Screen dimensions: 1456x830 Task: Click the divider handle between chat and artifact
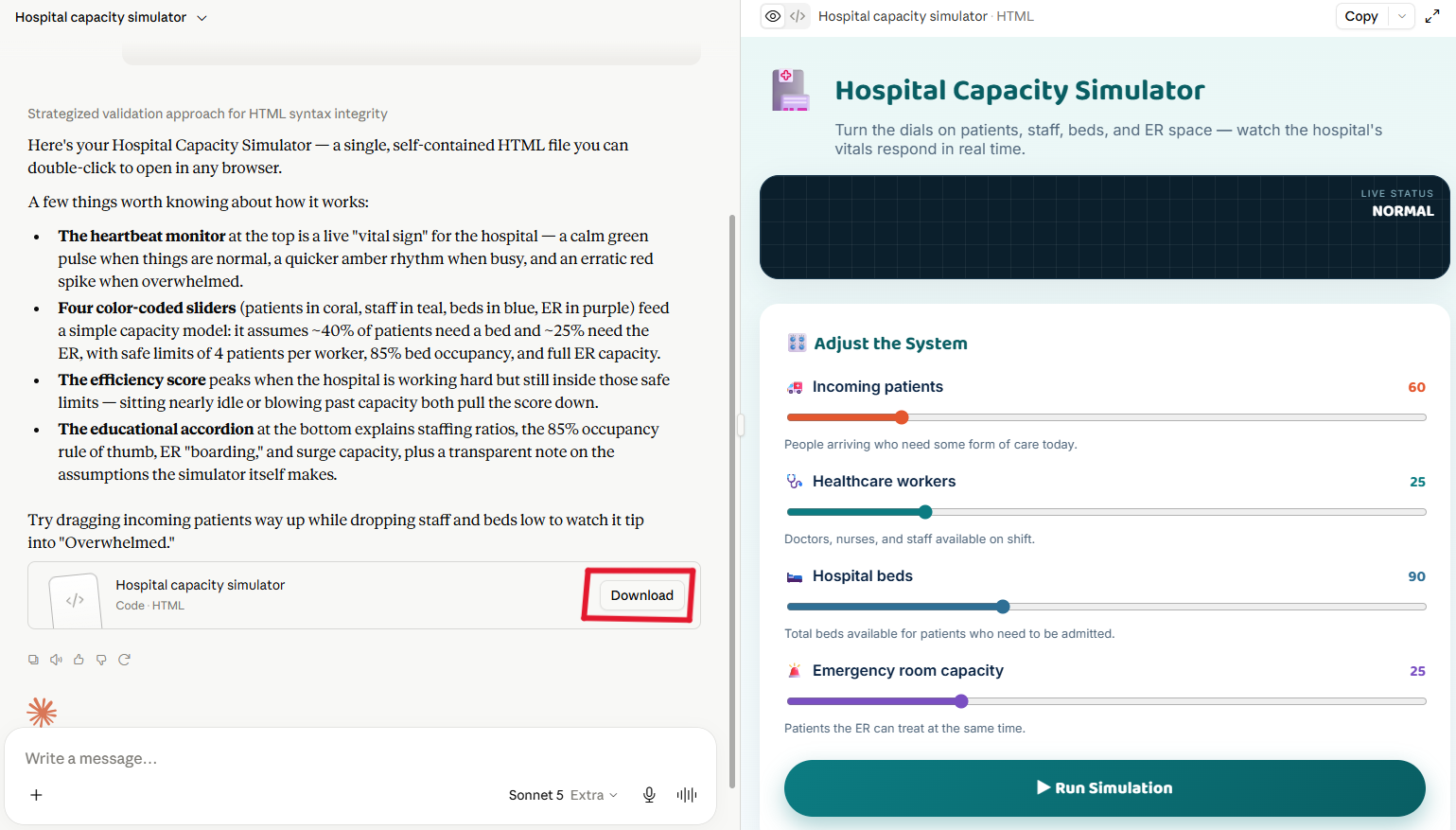click(x=741, y=425)
